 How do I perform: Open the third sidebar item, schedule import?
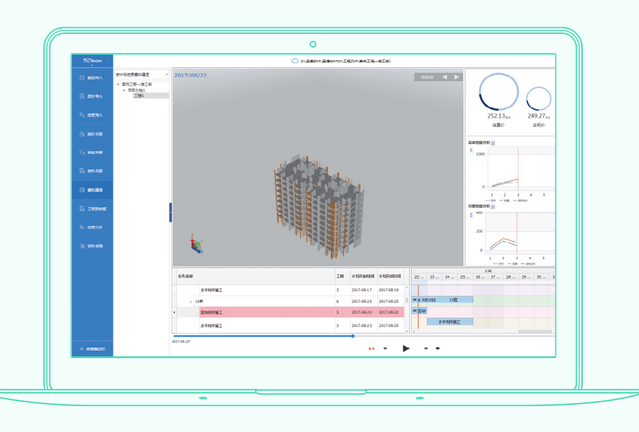pos(92,115)
